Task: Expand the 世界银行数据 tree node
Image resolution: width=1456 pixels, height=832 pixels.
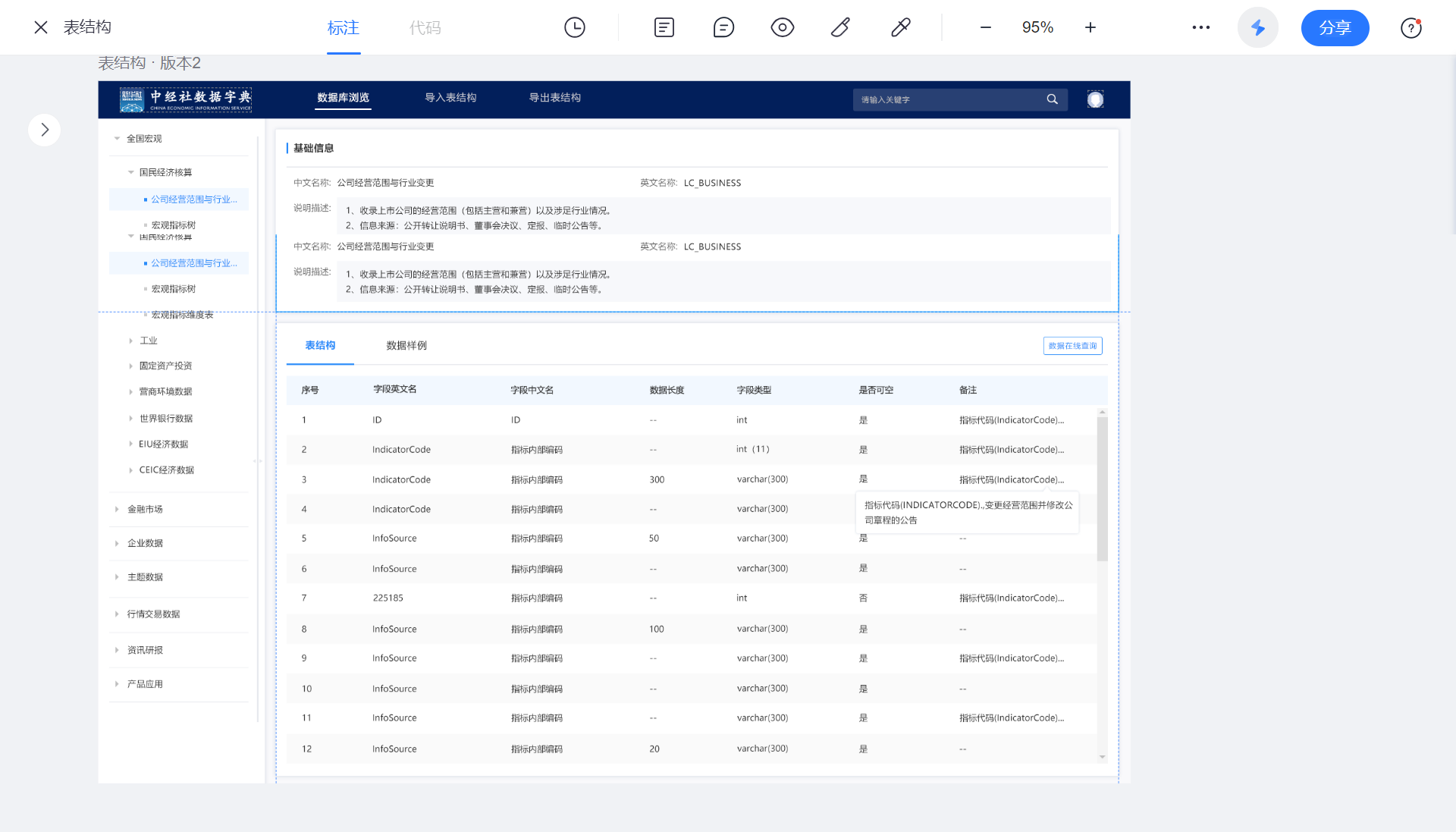Action: [x=130, y=419]
